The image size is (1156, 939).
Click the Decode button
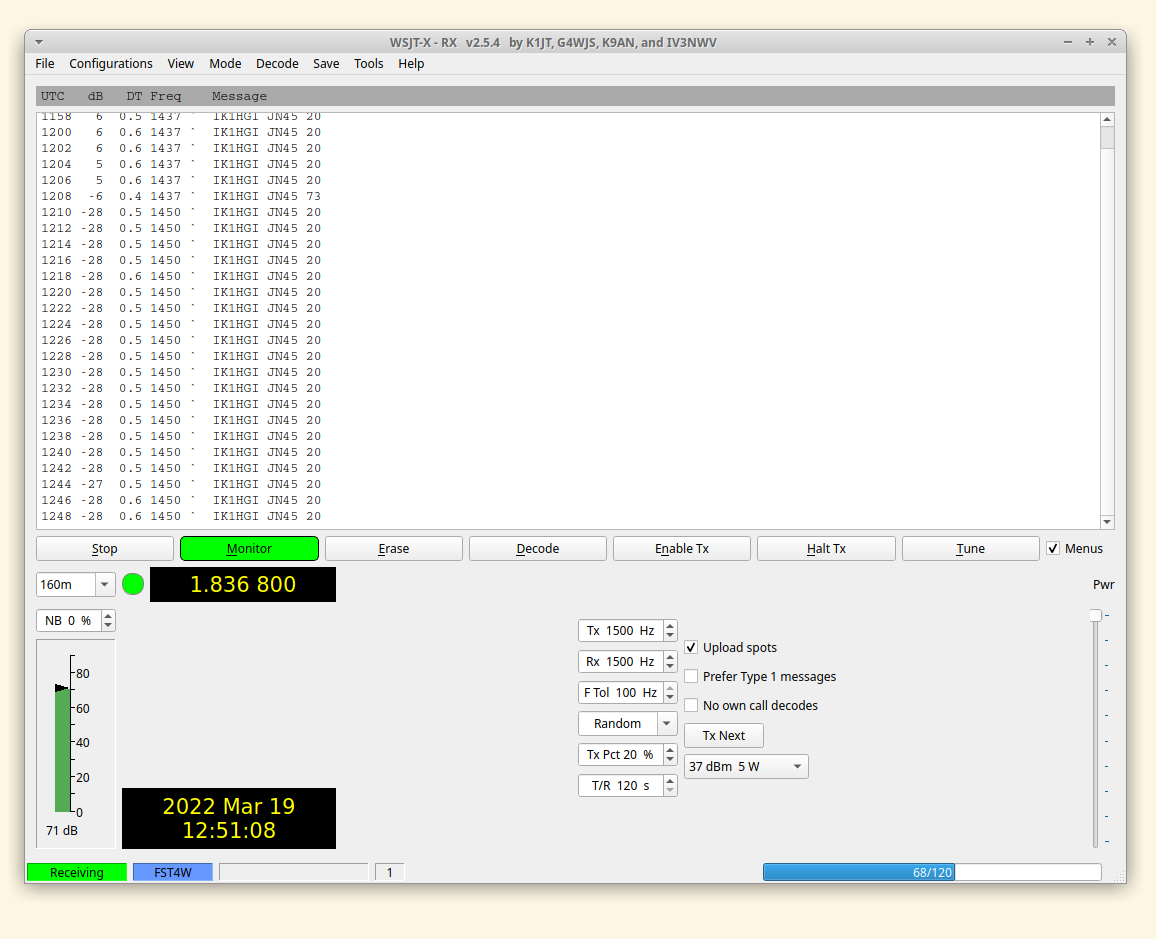point(537,548)
